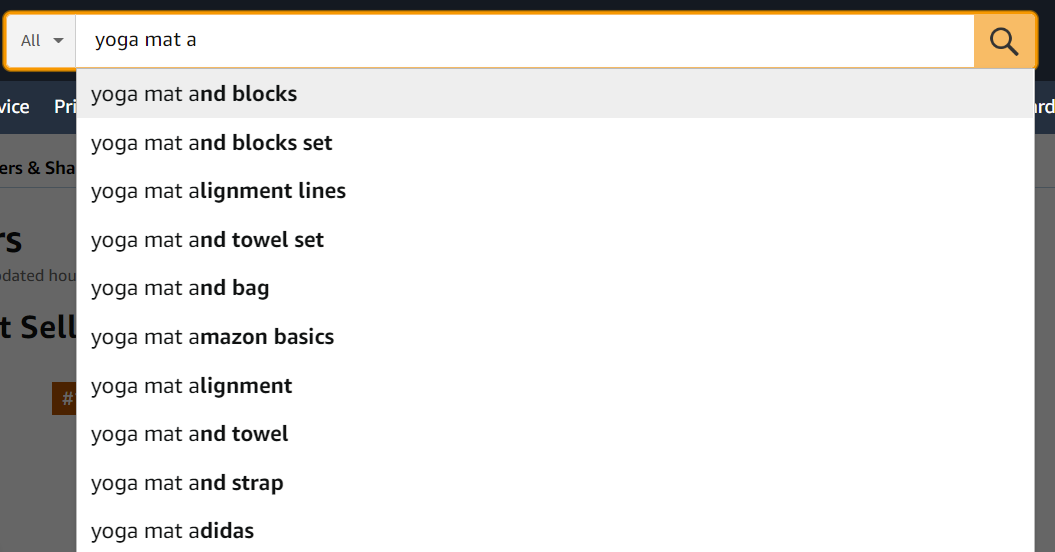
Task: Click the large cut-off 'rs' page title
Action: (12, 240)
